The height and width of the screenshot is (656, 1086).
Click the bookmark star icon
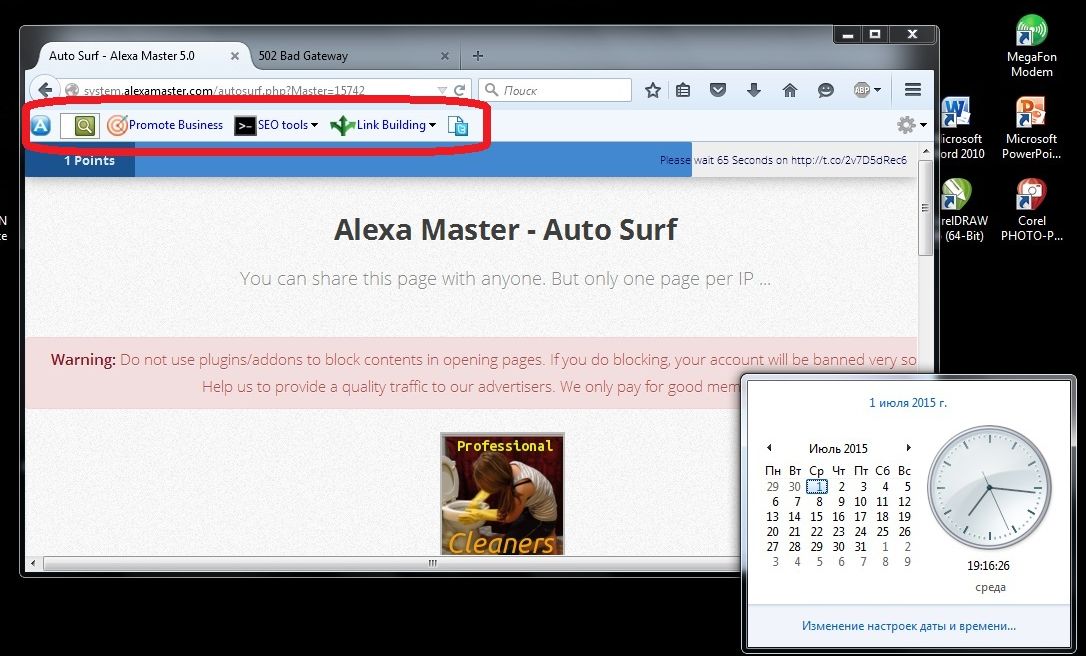[653, 90]
